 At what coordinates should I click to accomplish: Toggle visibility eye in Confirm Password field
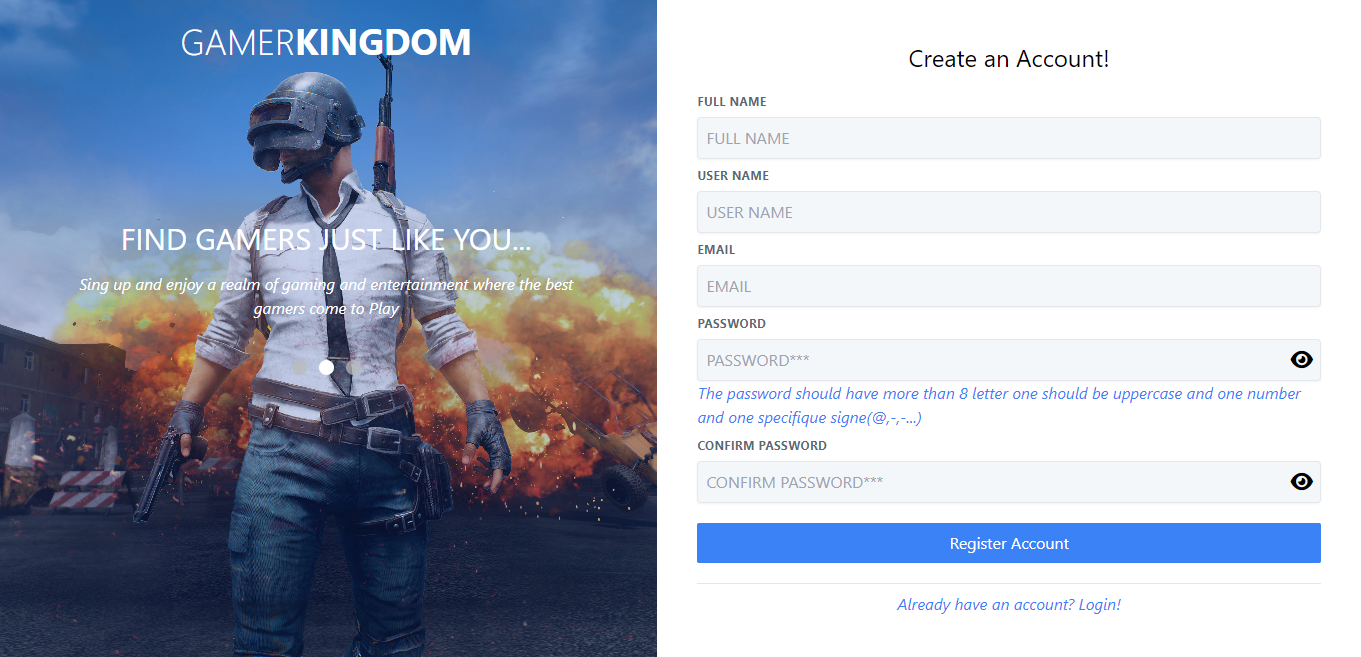pos(1301,482)
